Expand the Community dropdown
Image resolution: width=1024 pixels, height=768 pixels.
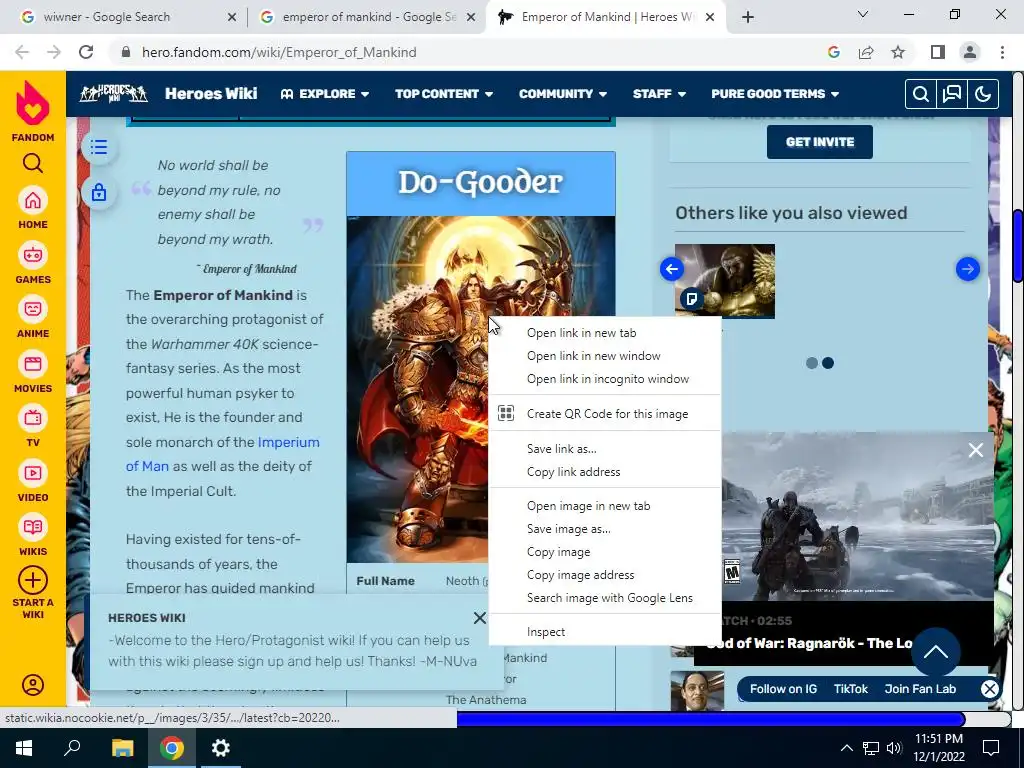tap(563, 94)
